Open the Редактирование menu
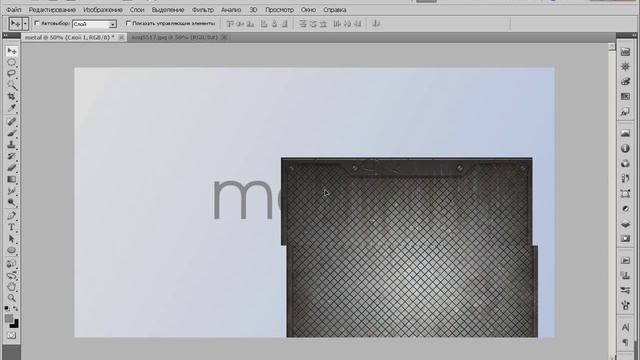The height and width of the screenshot is (360, 640). [x=52, y=9]
